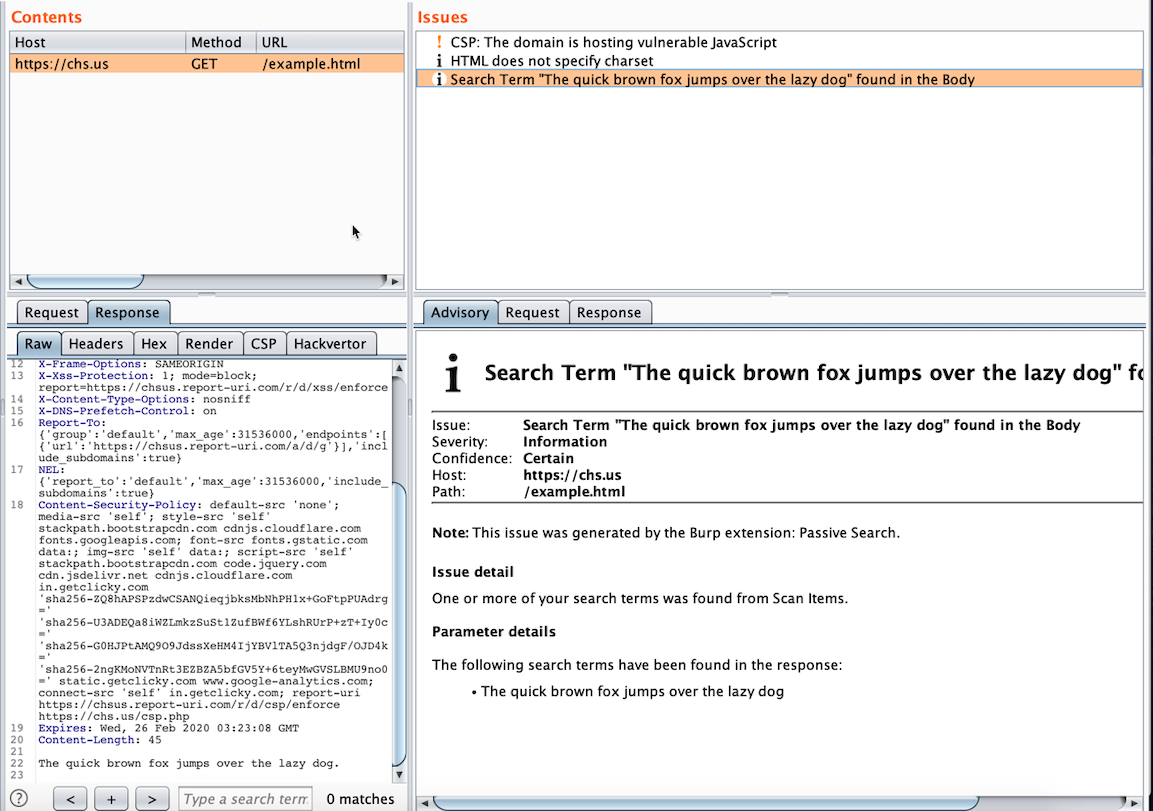Click the help question mark icon
This screenshot has width=1153, height=811.
point(18,798)
